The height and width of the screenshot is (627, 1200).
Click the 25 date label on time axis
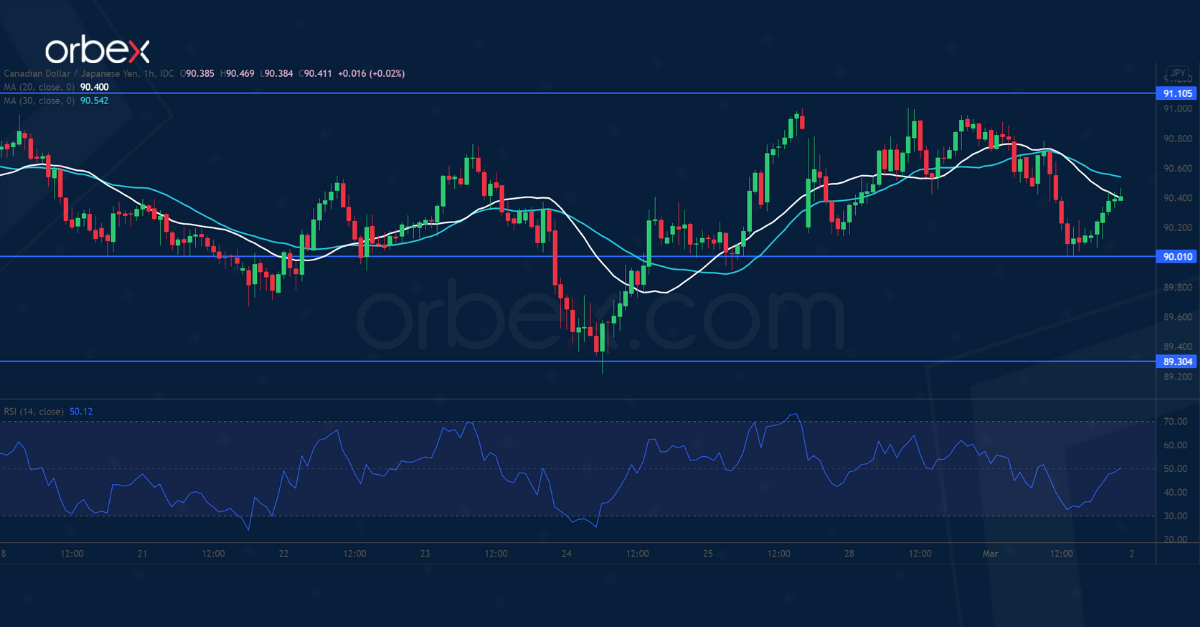pyautogui.click(x=708, y=553)
